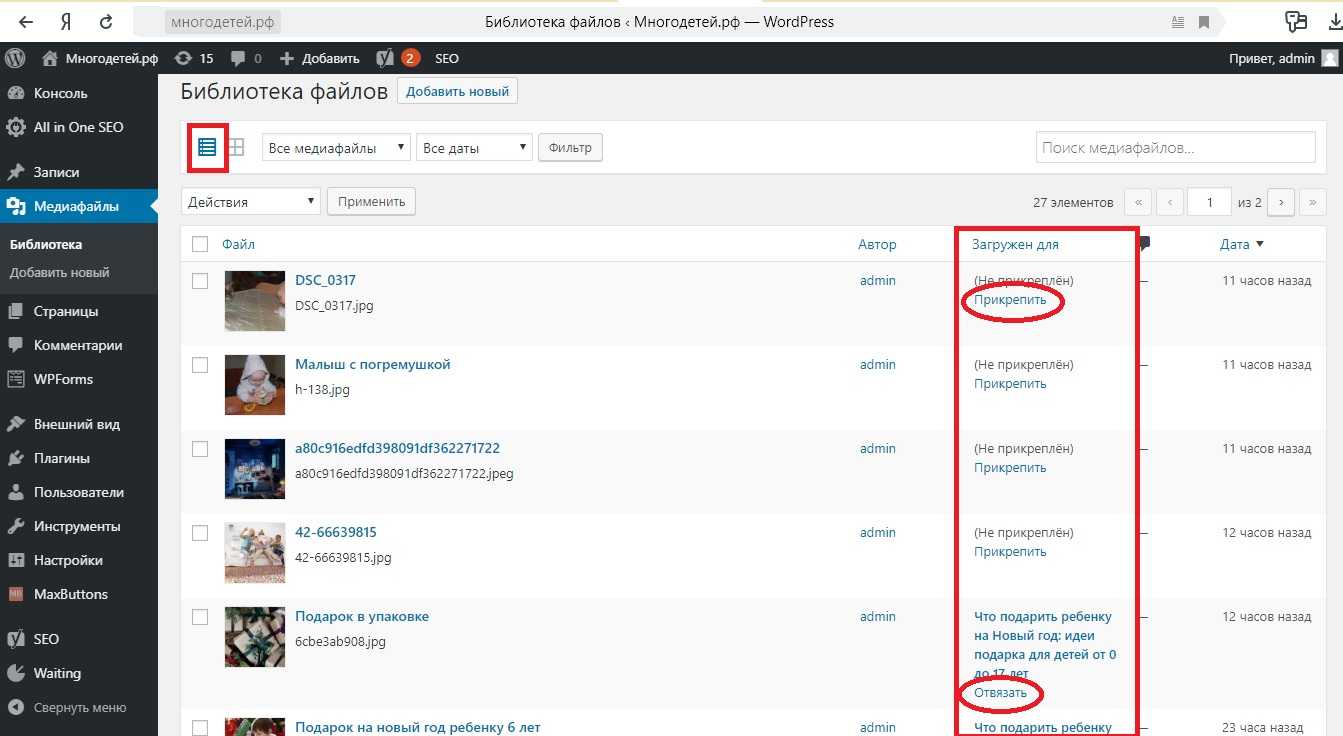This screenshot has height=736, width=1343.
Task: Click the Поиск медиафайлов search field
Action: tap(1175, 148)
